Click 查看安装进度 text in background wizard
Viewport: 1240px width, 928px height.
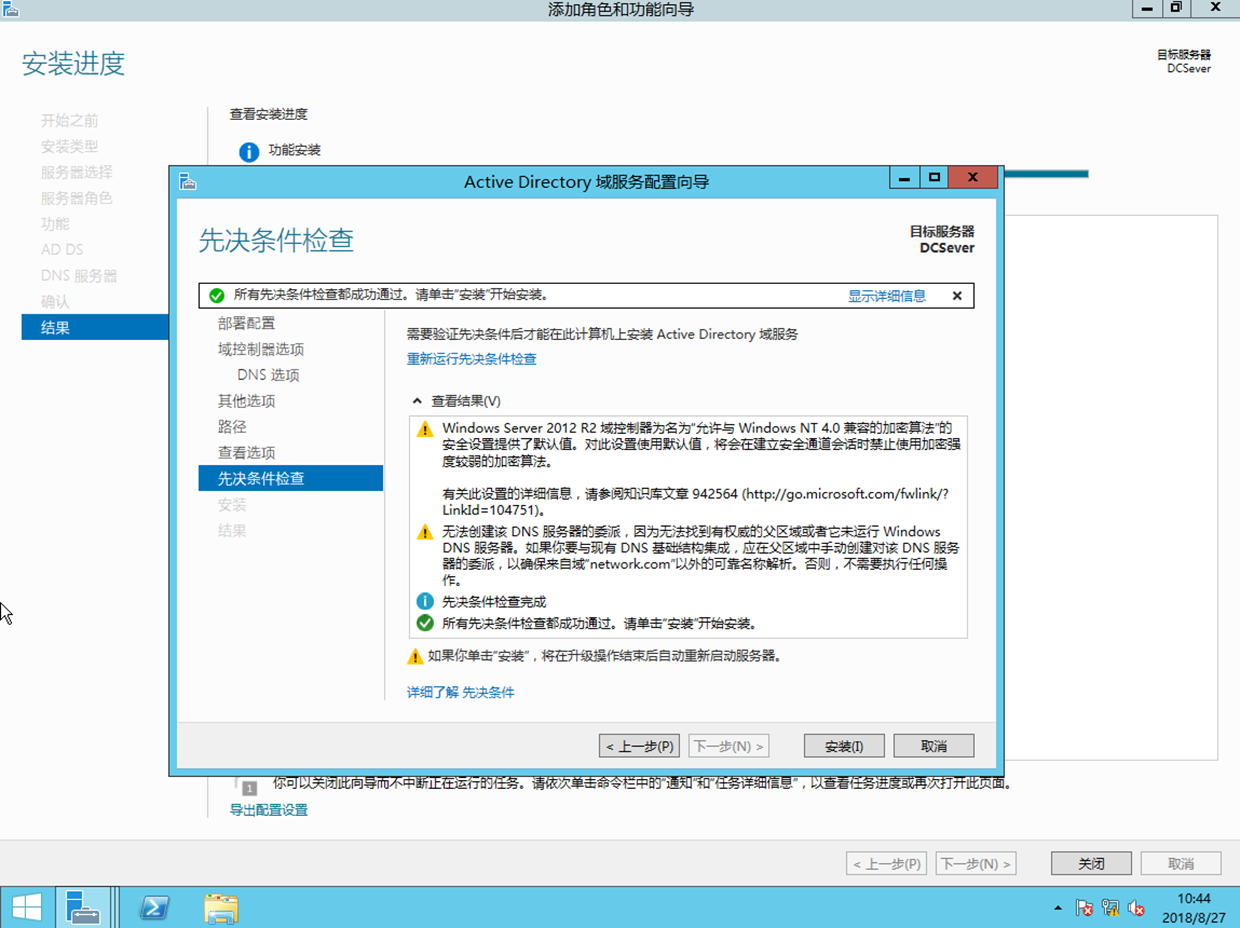pos(269,114)
